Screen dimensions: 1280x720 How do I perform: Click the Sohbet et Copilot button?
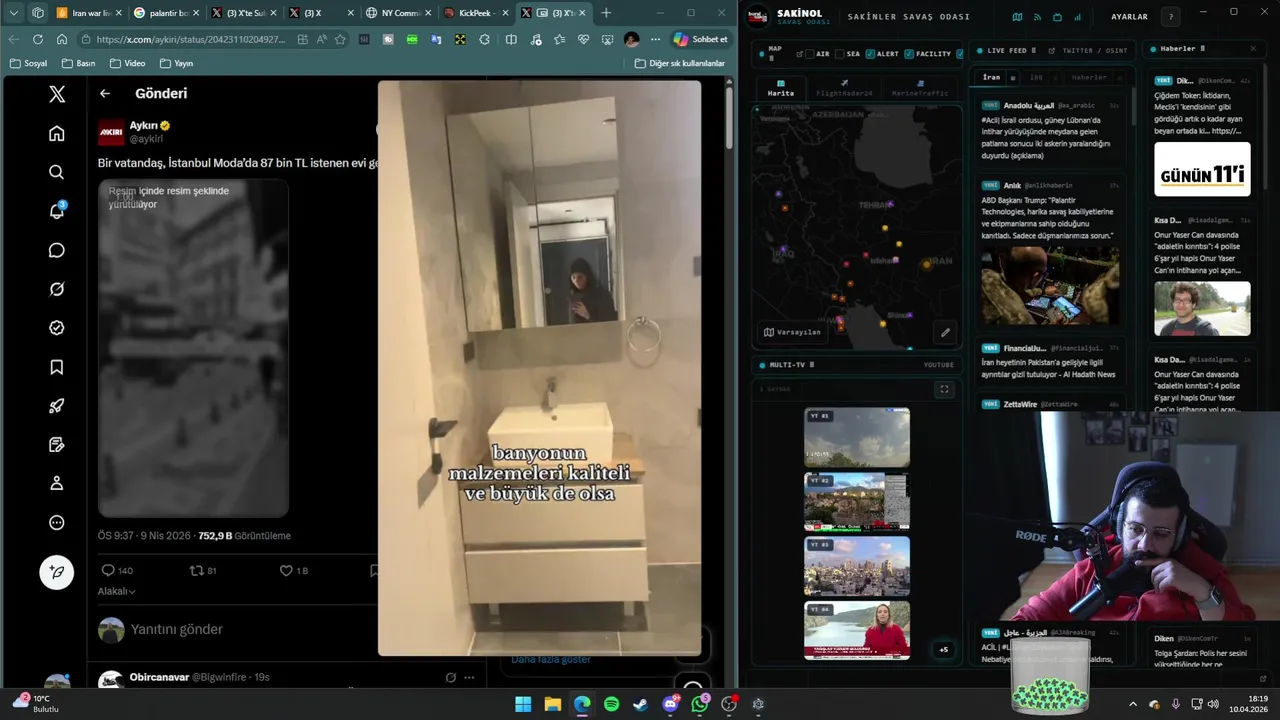(700, 39)
